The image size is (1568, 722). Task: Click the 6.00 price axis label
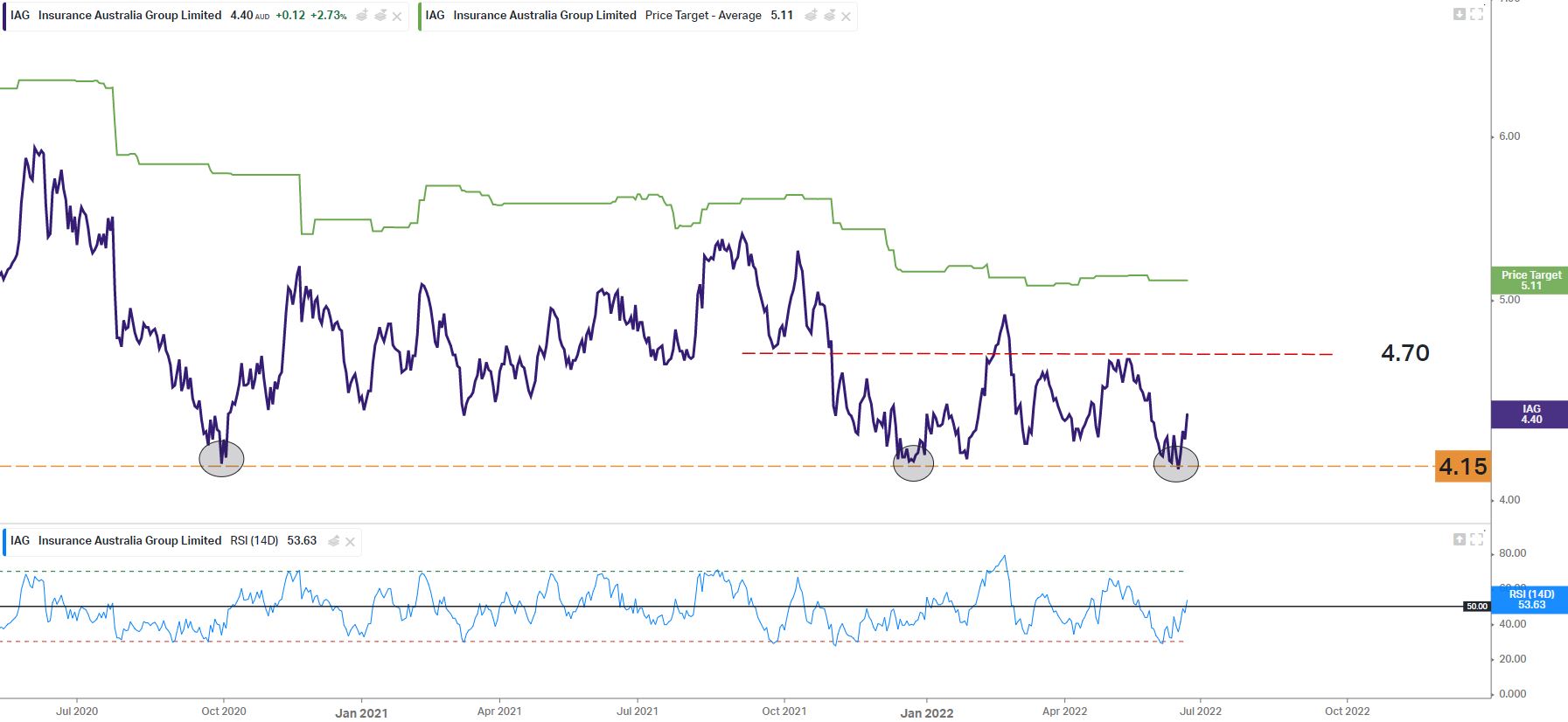tap(1509, 136)
